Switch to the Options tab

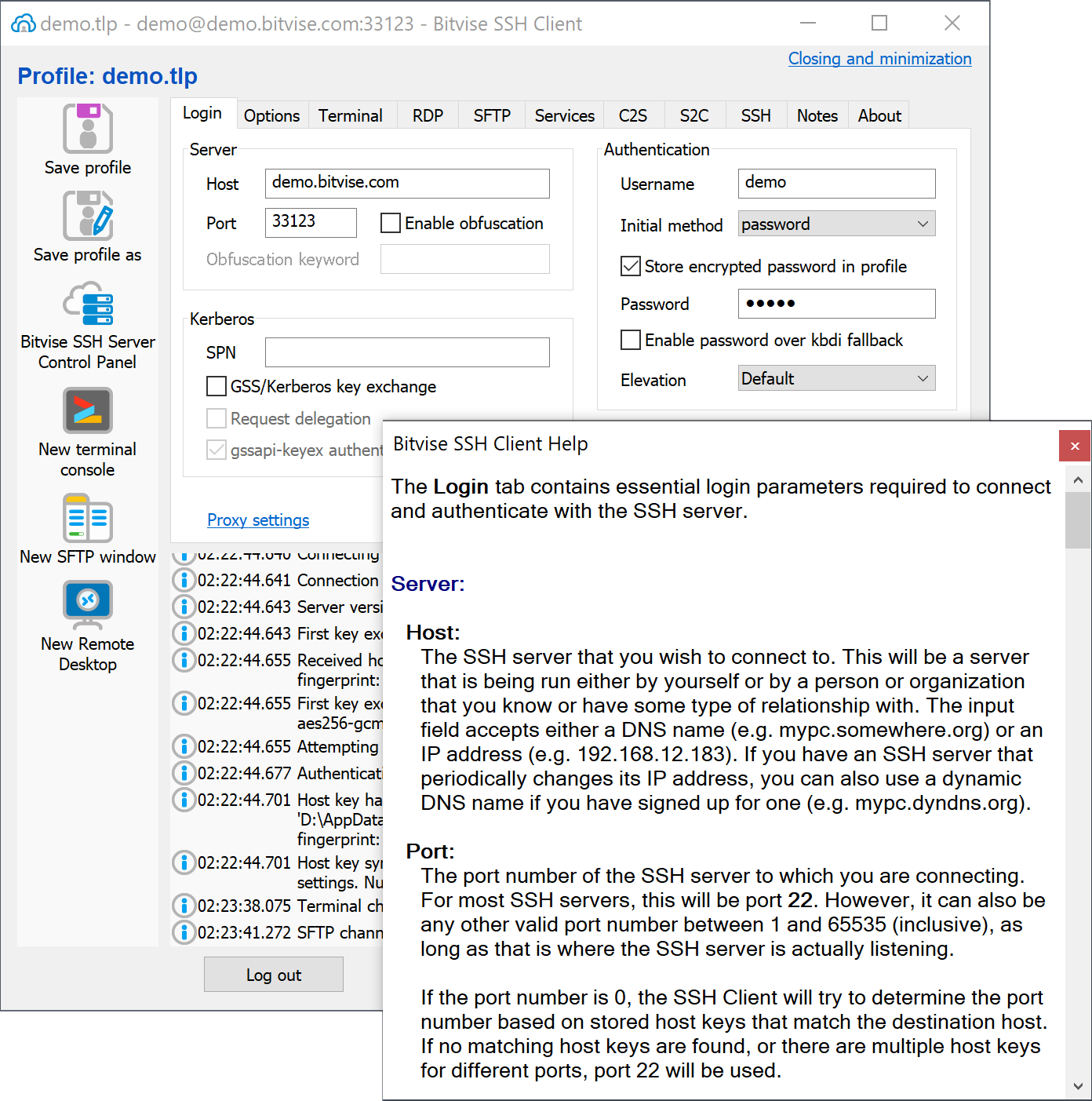point(271,115)
